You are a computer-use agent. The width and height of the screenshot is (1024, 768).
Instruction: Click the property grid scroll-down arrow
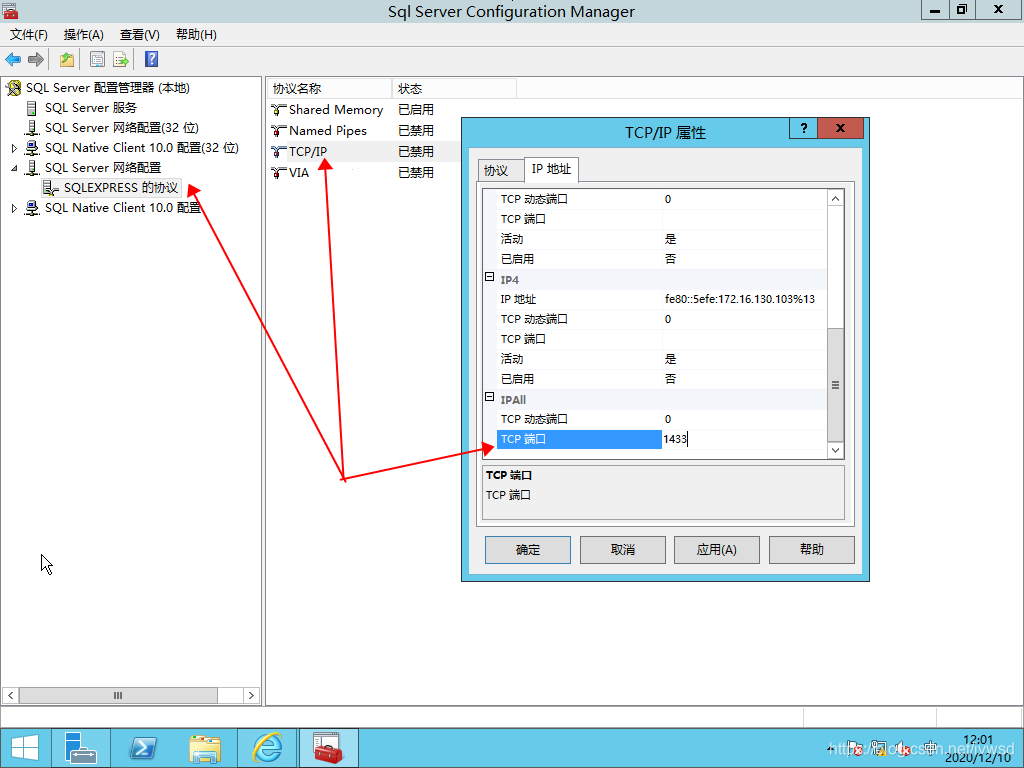[836, 451]
